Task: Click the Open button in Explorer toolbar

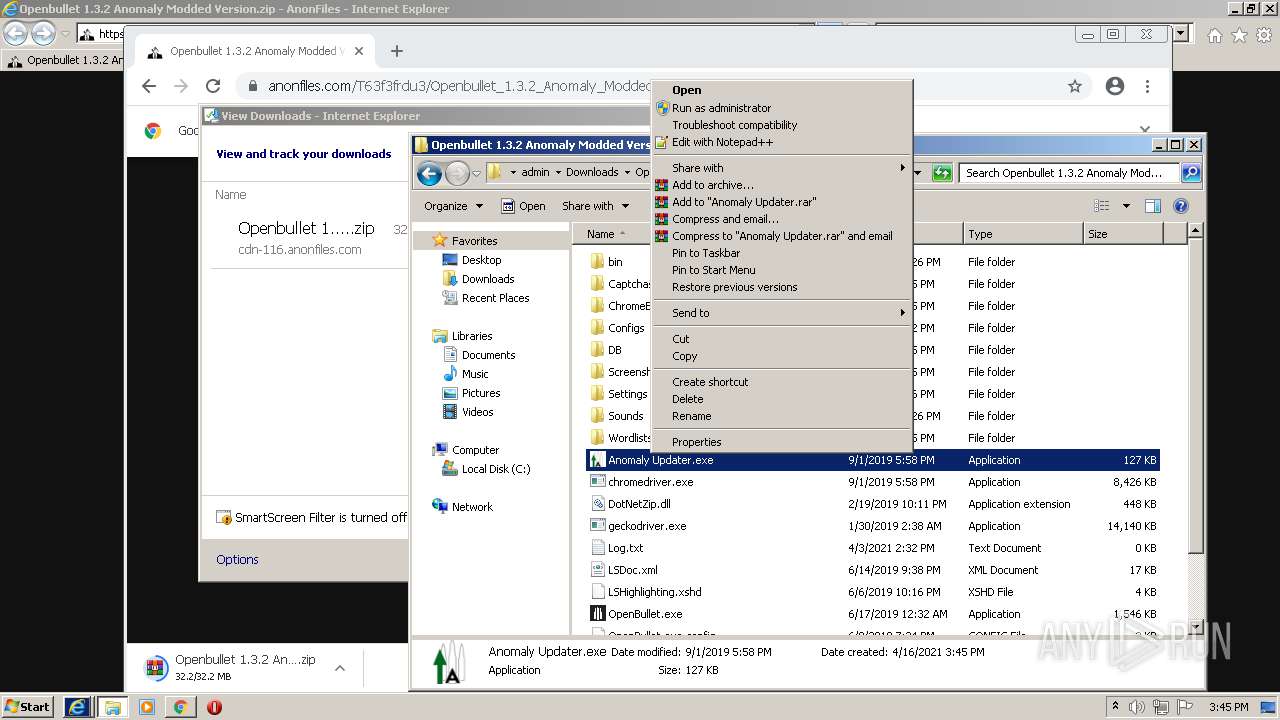Action: click(x=523, y=206)
